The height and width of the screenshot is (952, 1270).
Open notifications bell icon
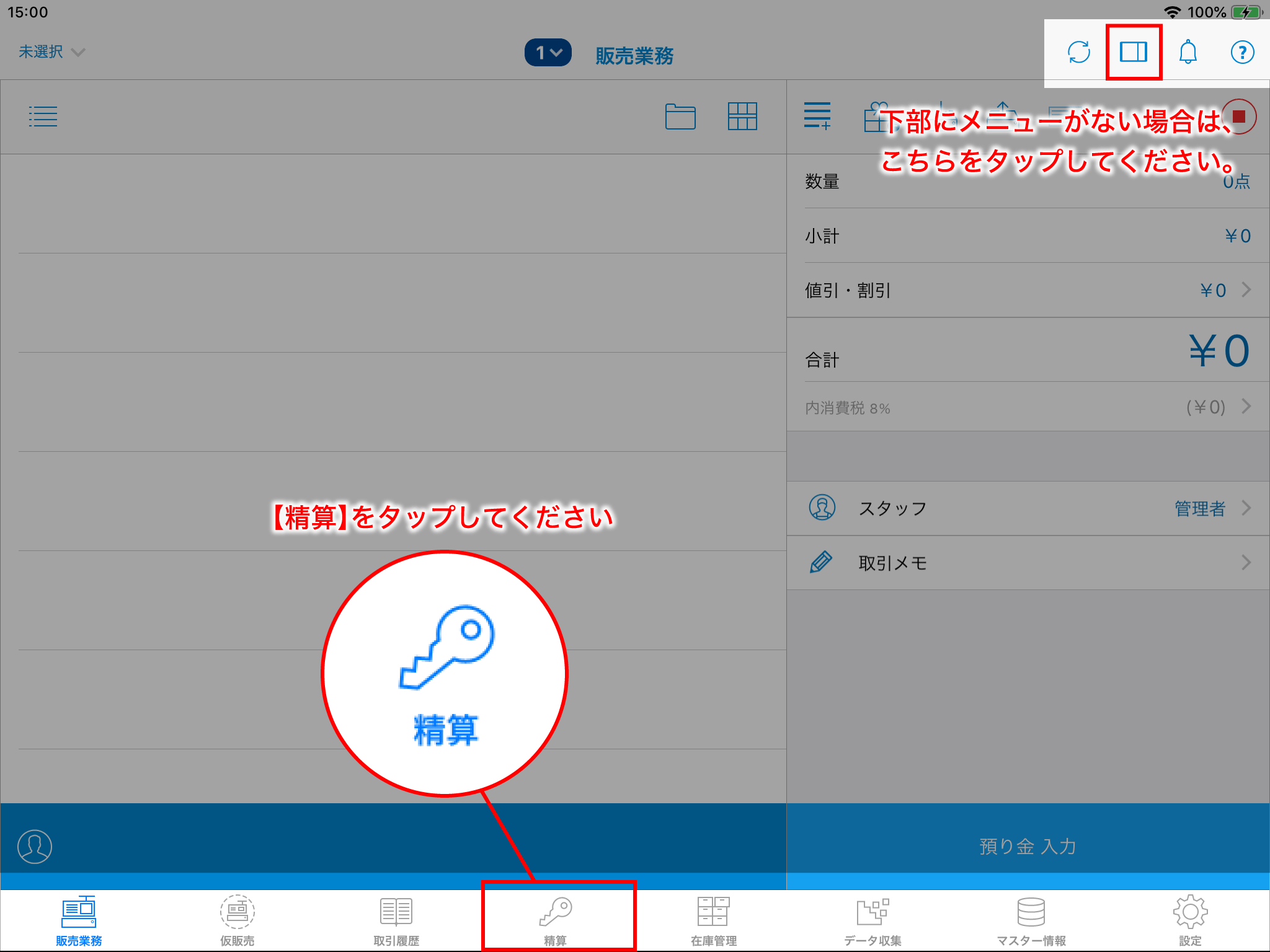[x=1188, y=52]
